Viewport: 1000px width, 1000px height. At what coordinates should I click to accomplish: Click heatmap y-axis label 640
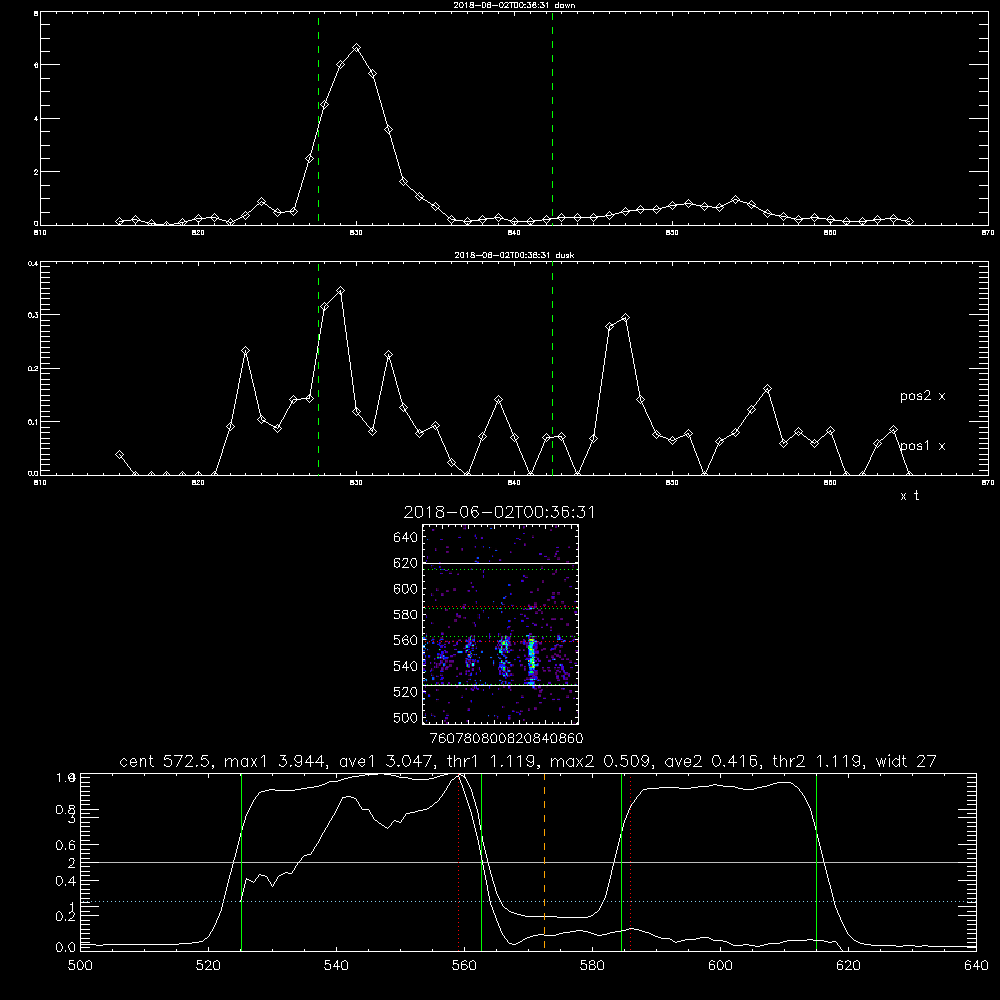pos(406,538)
